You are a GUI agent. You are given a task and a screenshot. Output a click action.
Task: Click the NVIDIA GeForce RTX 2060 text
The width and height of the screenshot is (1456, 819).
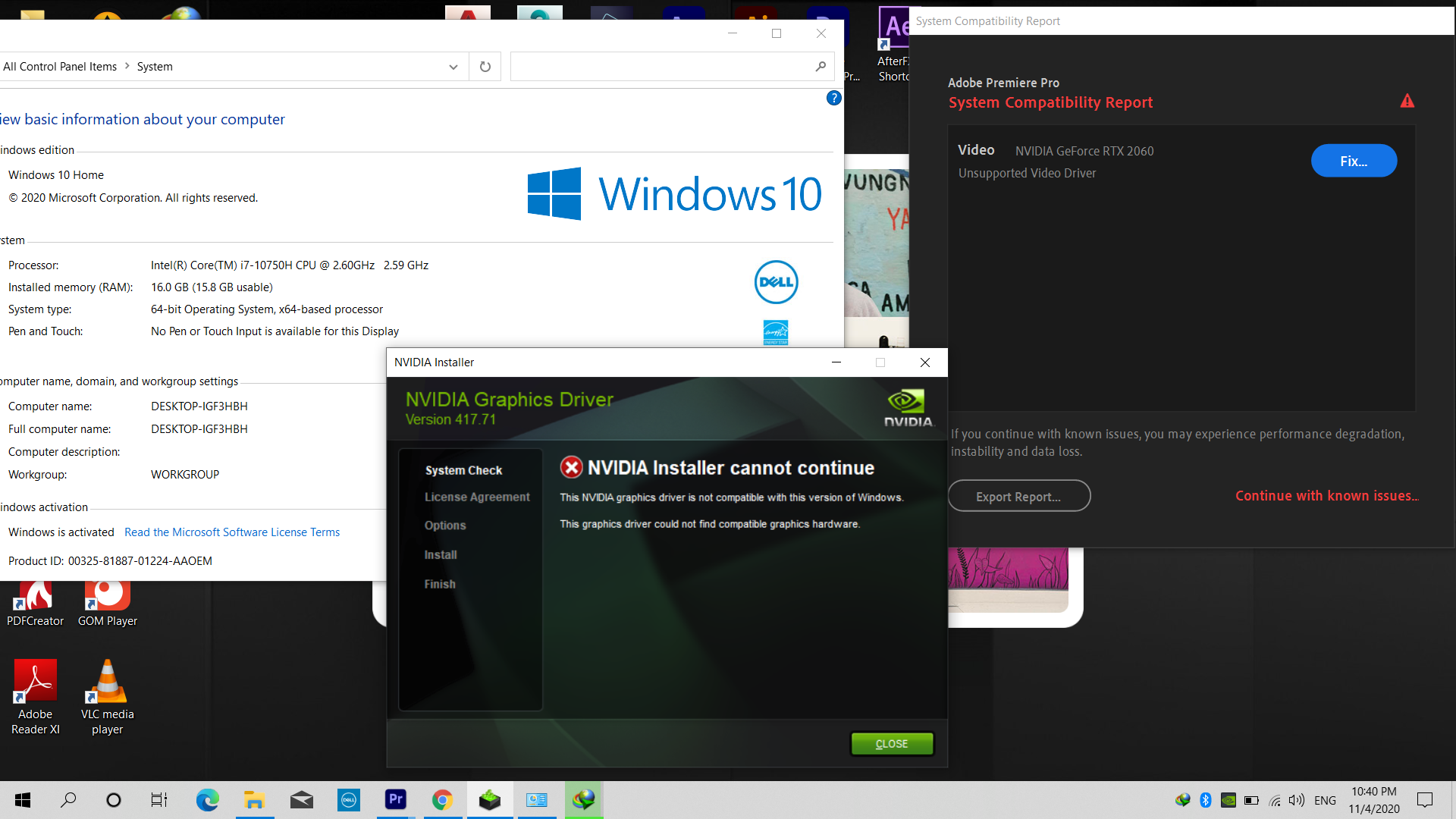[1084, 151]
